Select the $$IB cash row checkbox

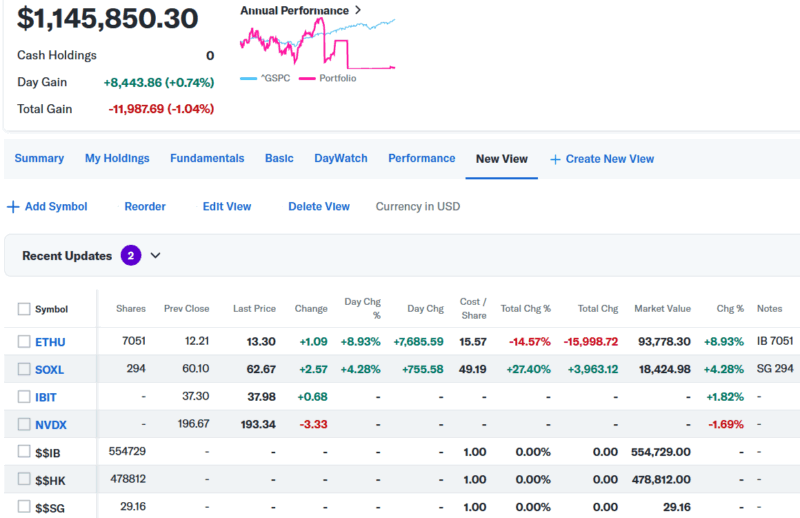(24, 452)
